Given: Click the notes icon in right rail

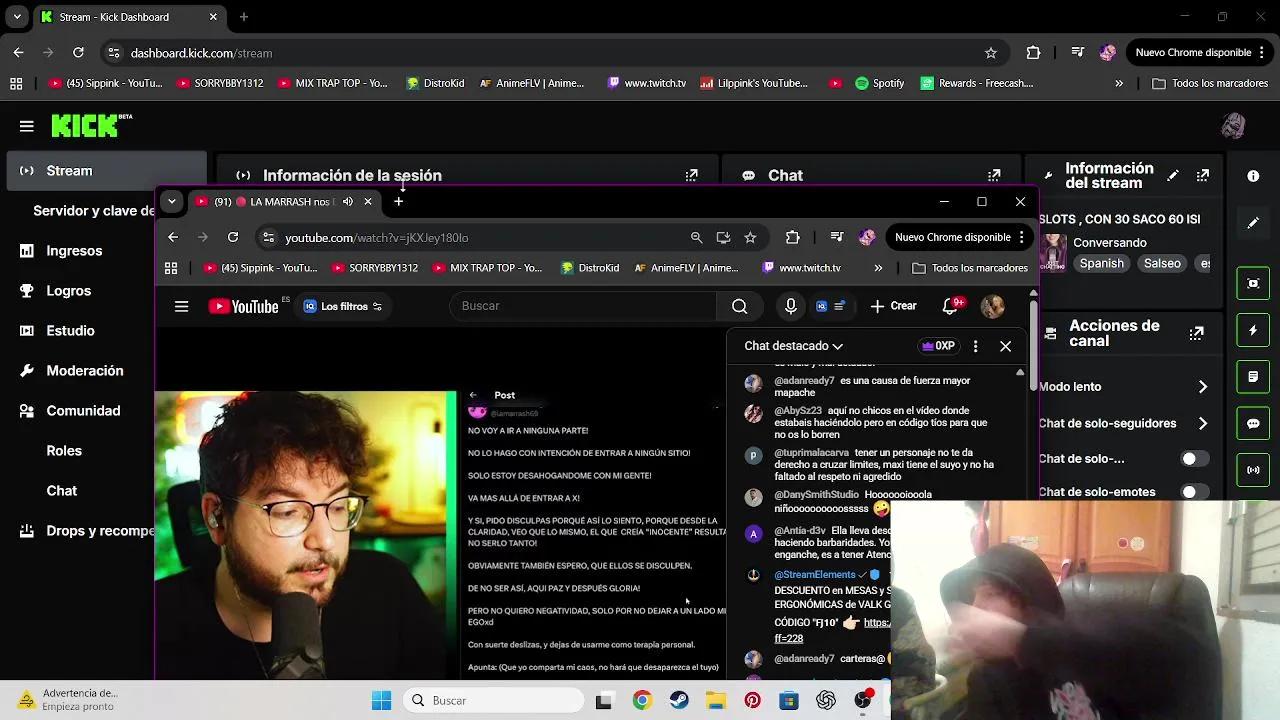Looking at the screenshot, I should [1253, 377].
